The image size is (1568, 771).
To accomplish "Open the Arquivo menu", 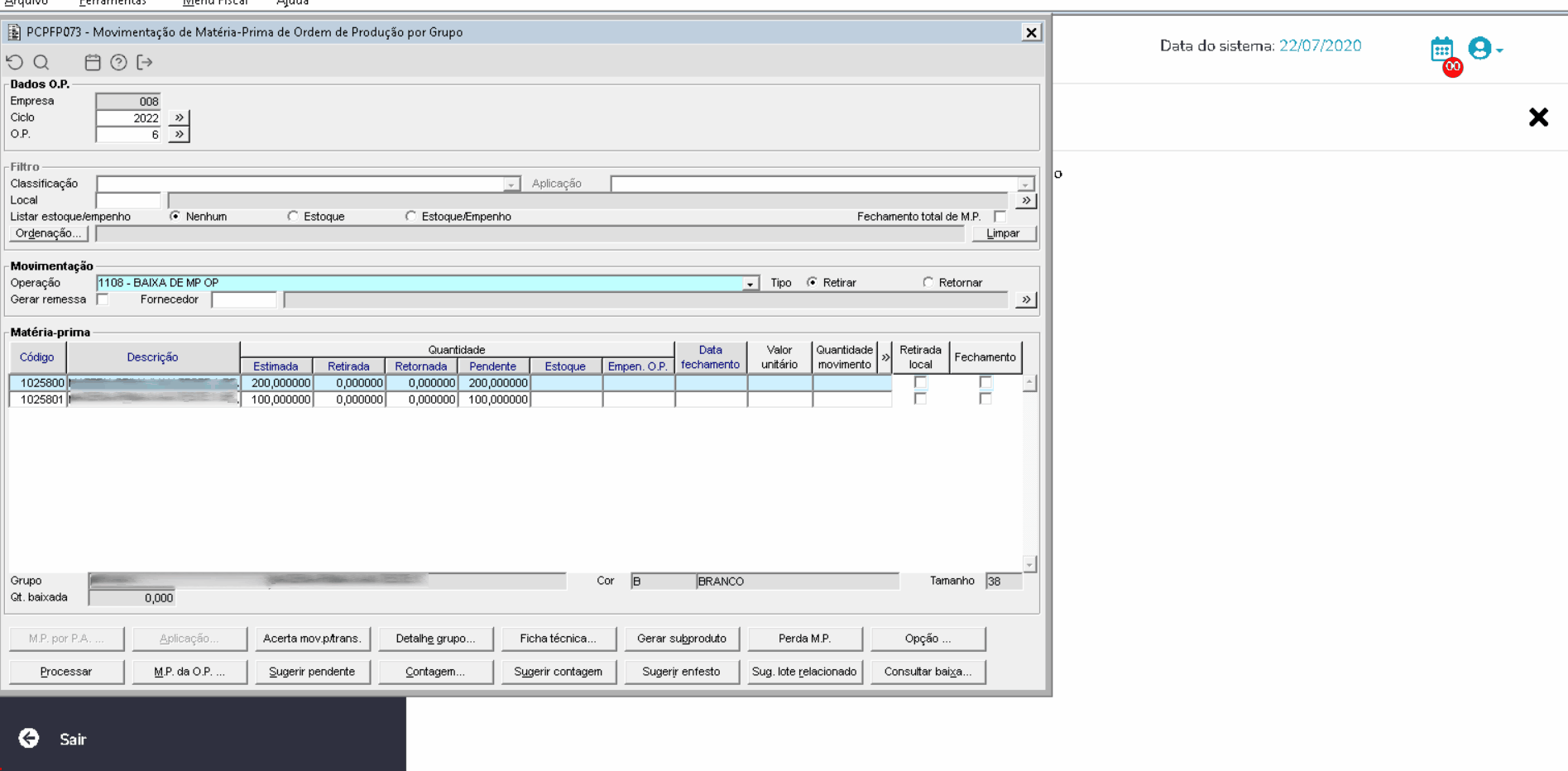I will click(26, 2).
